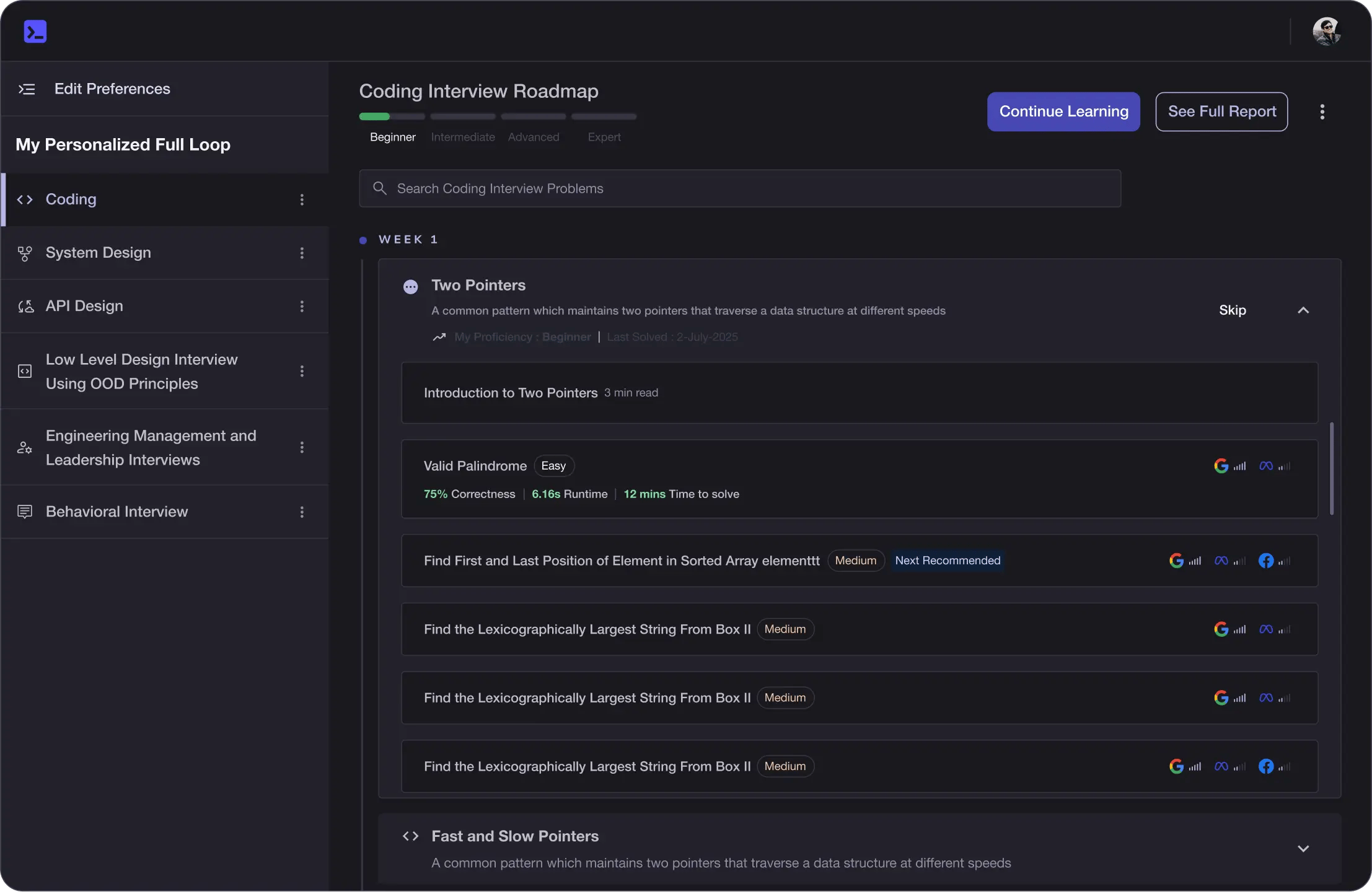Open the API Design options menu dots
This screenshot has height=892, width=1372.
[x=302, y=306]
